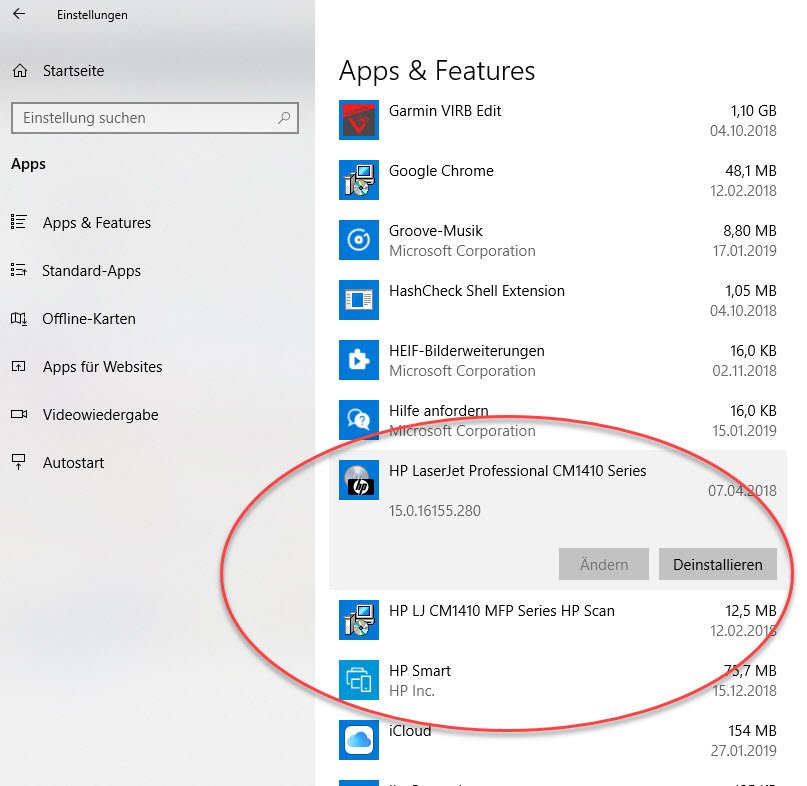This screenshot has width=807, height=786.
Task: Click version number 15.0.16155.280
Action: (x=434, y=511)
